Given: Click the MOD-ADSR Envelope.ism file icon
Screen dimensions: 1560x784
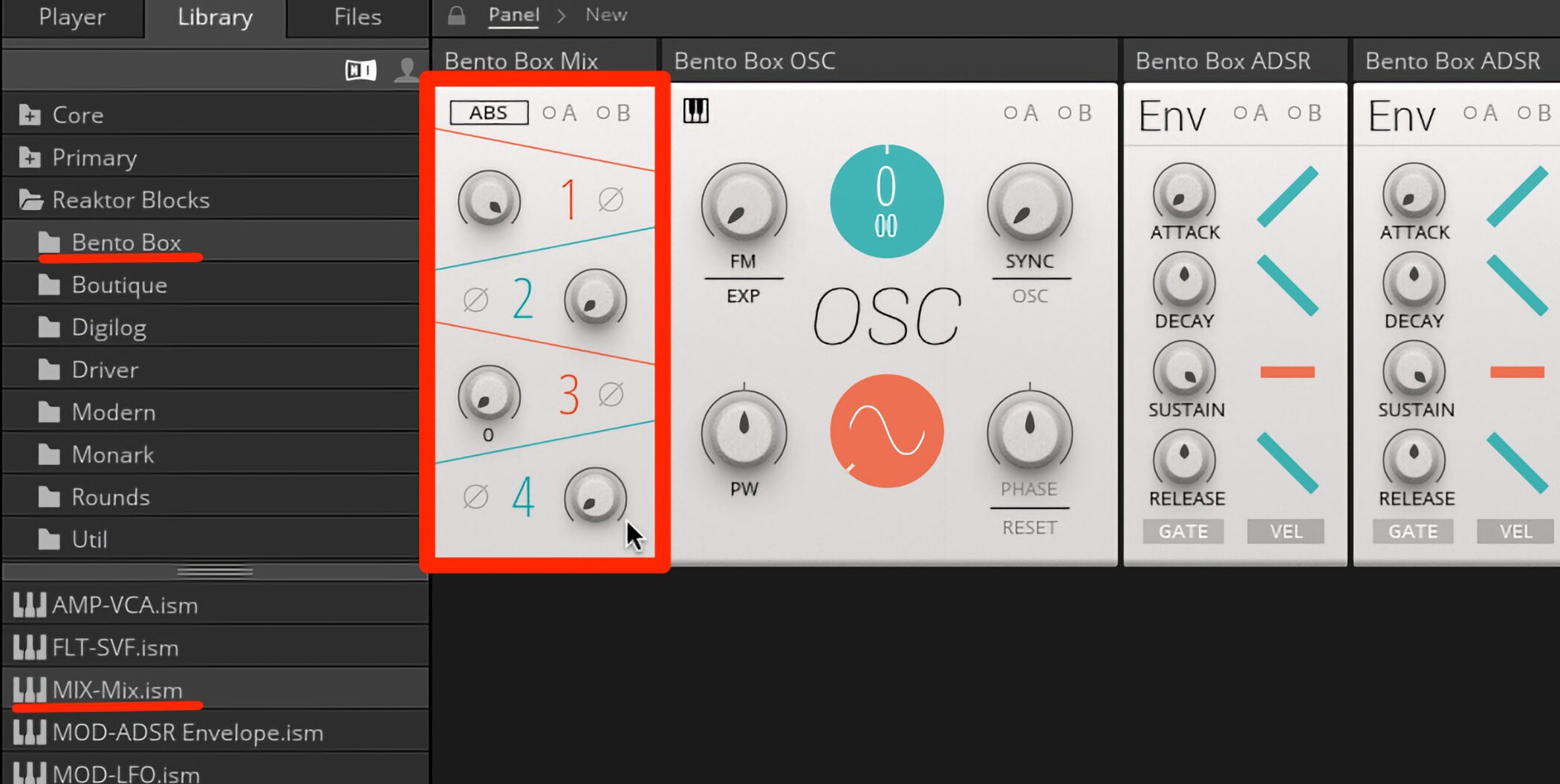Looking at the screenshot, I should pyautogui.click(x=30, y=732).
